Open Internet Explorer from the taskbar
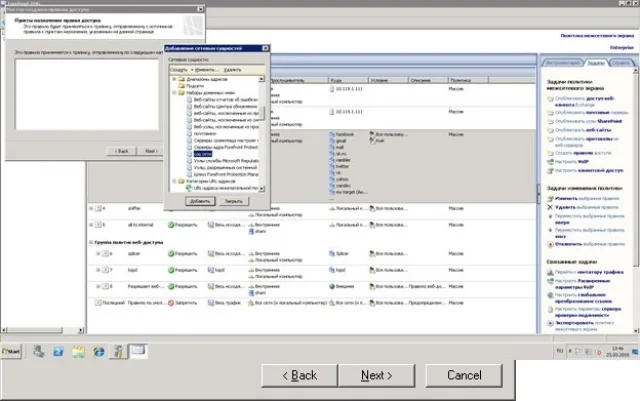The image size is (640, 401). click(98, 352)
